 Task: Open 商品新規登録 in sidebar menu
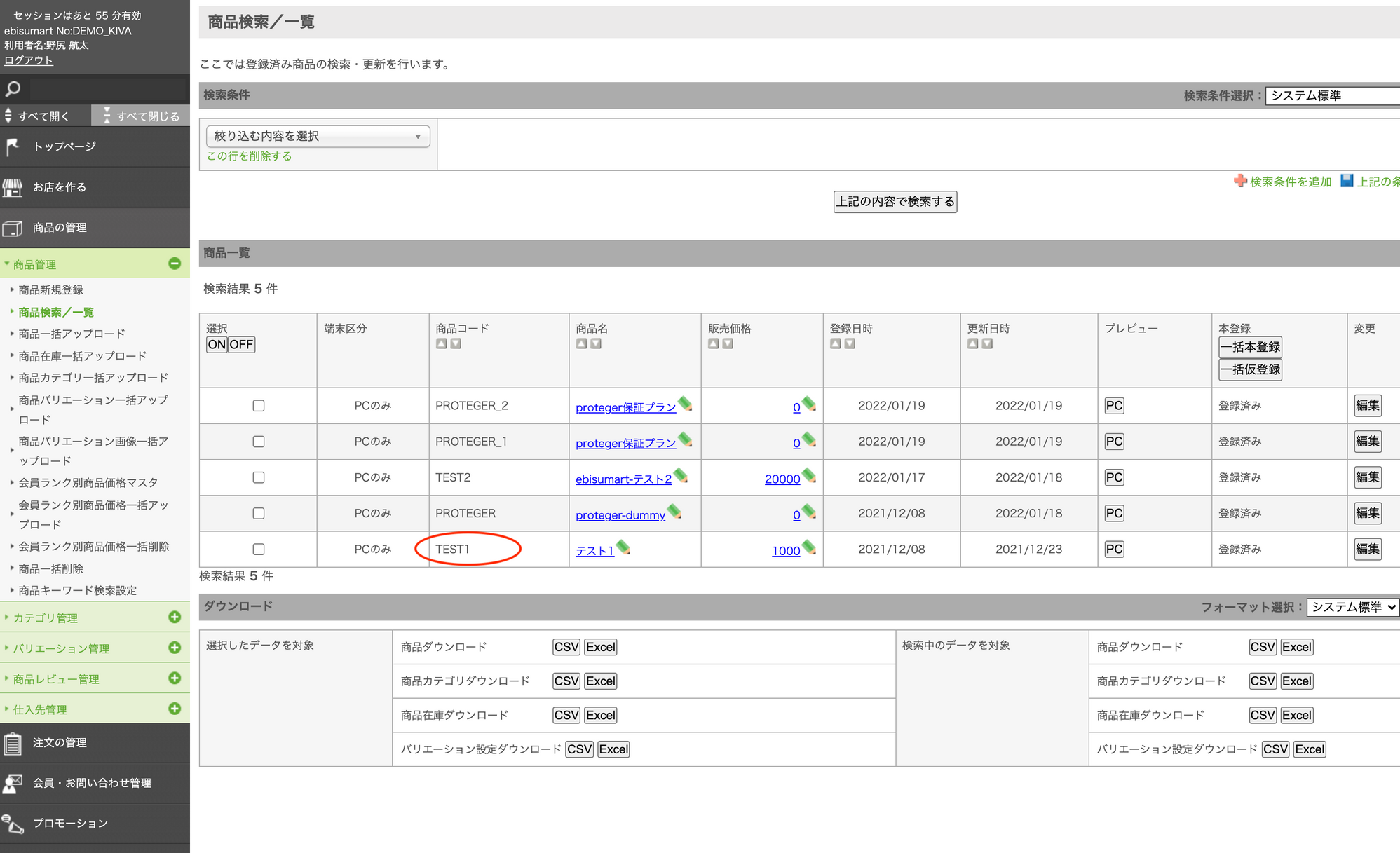51,289
